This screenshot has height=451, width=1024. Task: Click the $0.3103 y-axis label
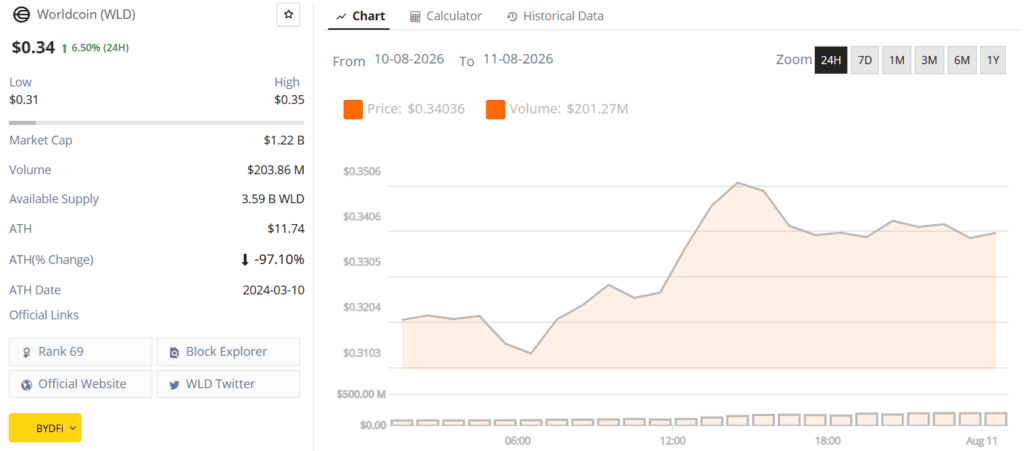362,353
